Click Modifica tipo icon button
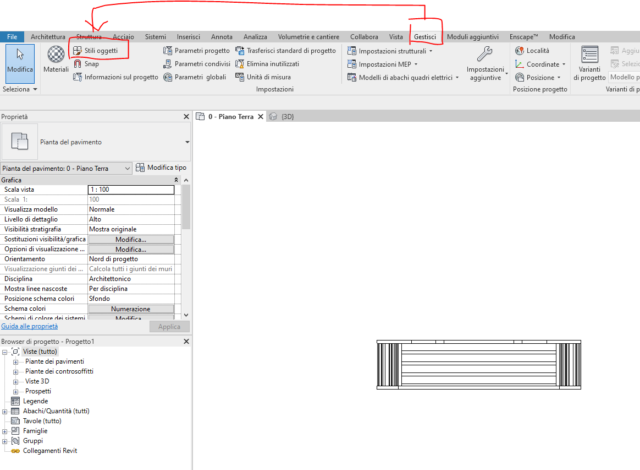The width and height of the screenshot is (640, 470). tap(161, 168)
